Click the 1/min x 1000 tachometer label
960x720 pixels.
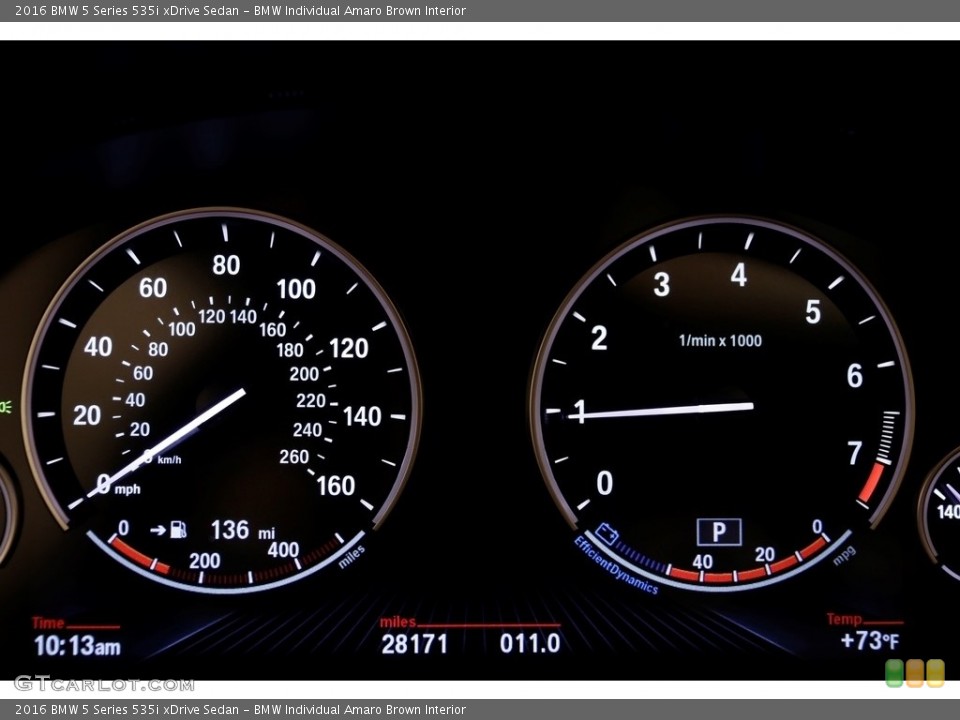point(720,341)
